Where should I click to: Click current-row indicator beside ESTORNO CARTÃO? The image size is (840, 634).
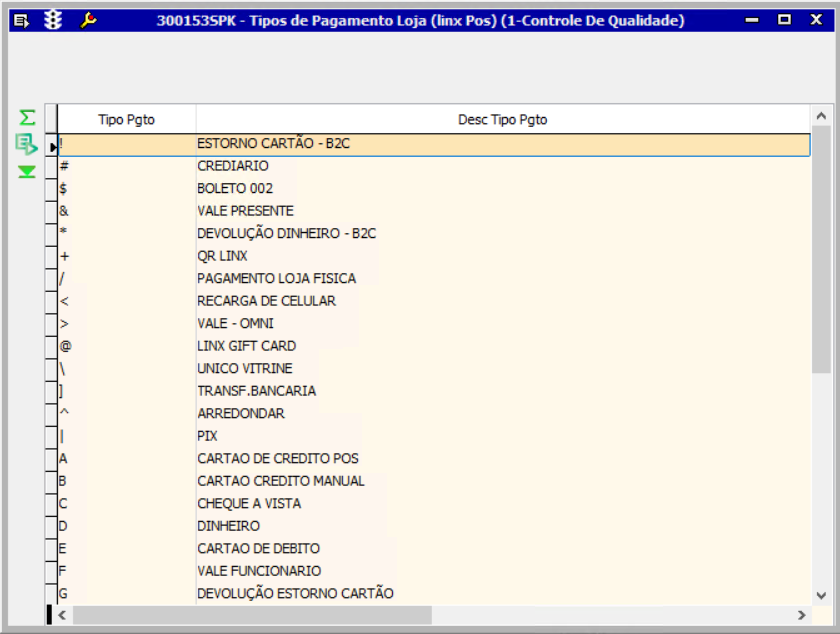51,146
